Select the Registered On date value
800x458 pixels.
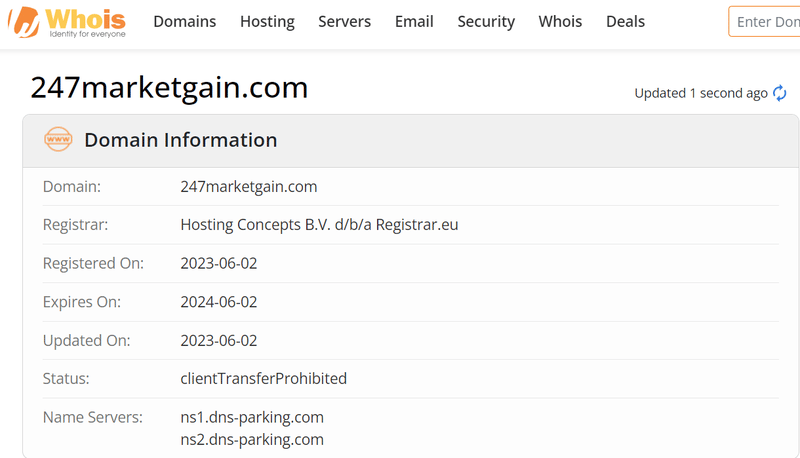(x=218, y=263)
